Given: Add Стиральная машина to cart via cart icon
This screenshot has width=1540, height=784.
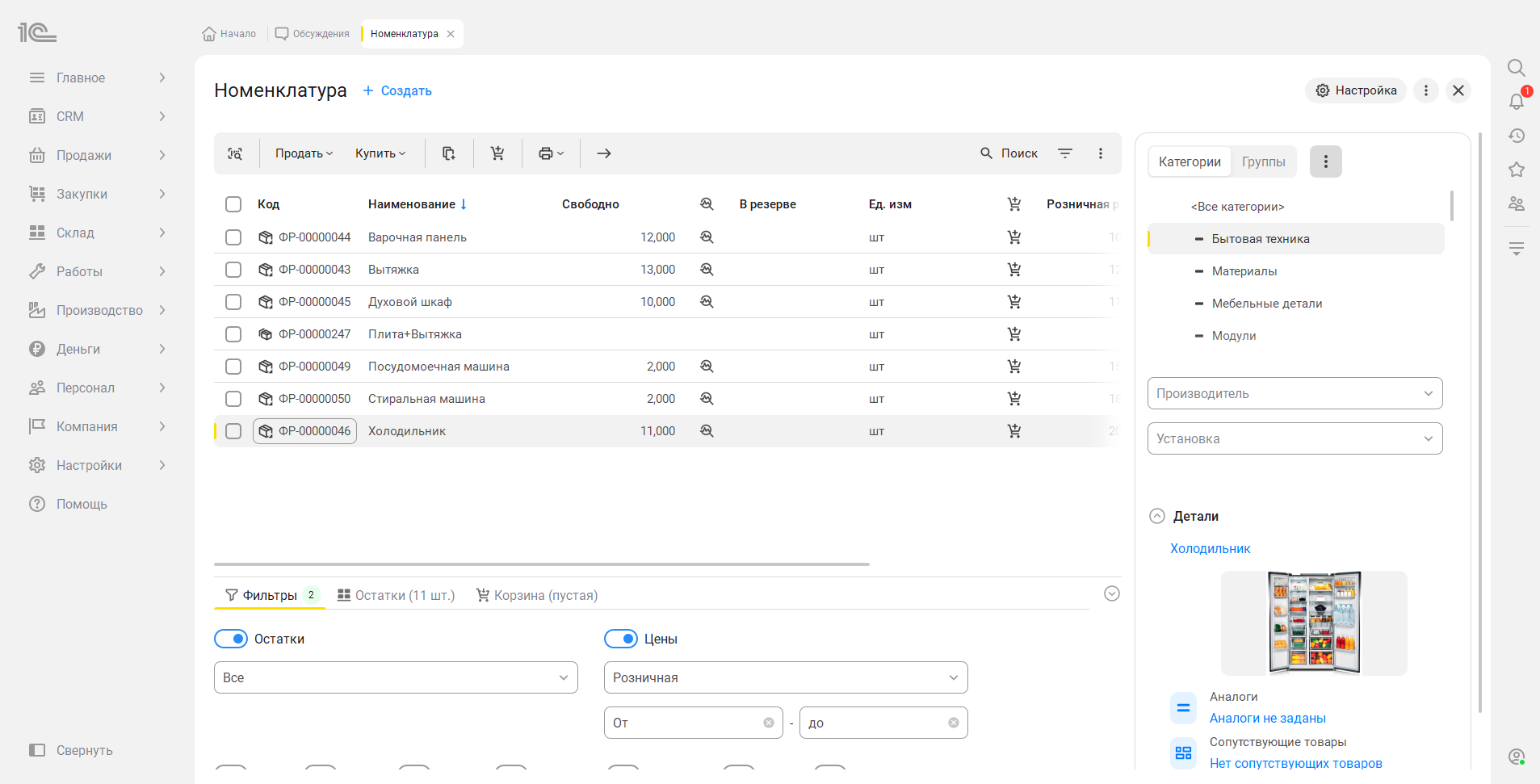Looking at the screenshot, I should [1014, 399].
